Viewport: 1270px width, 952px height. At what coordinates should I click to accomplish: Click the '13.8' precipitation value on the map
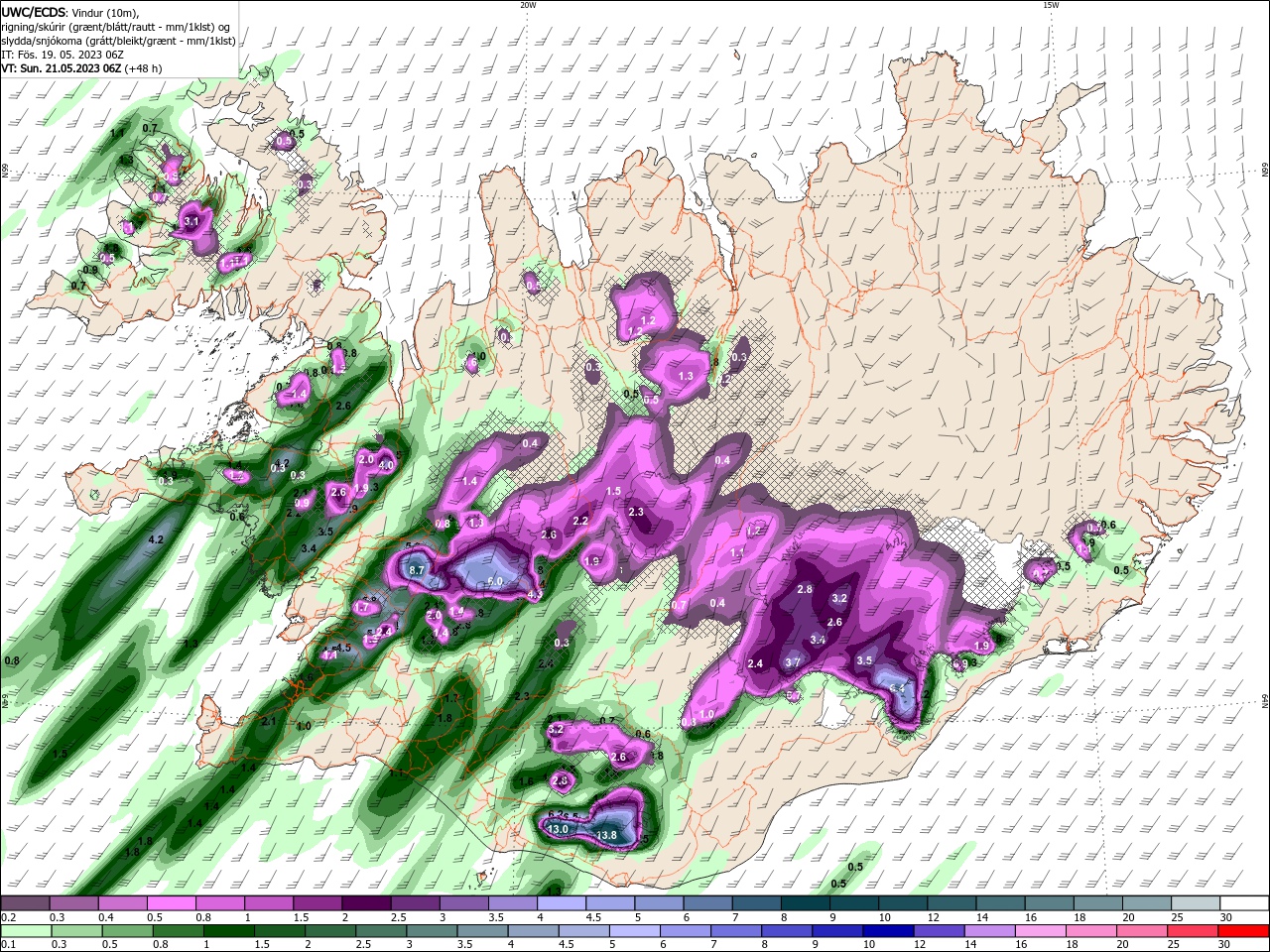pos(607,836)
